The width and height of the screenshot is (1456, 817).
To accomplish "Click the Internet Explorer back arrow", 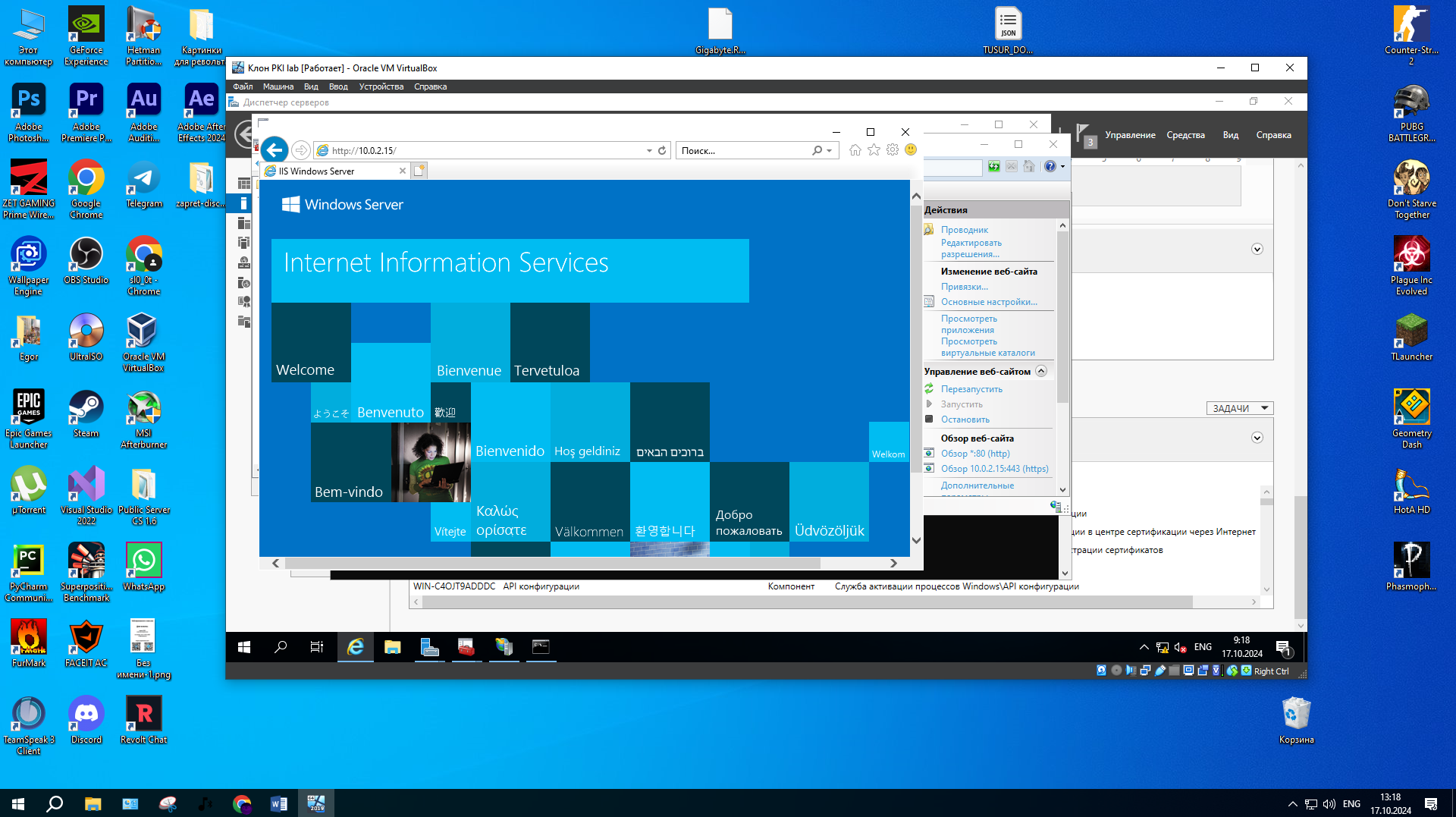I will point(275,150).
